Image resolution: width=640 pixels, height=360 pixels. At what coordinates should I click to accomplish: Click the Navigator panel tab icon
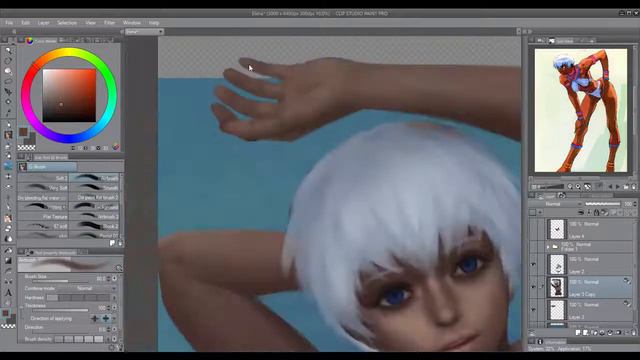(551, 41)
